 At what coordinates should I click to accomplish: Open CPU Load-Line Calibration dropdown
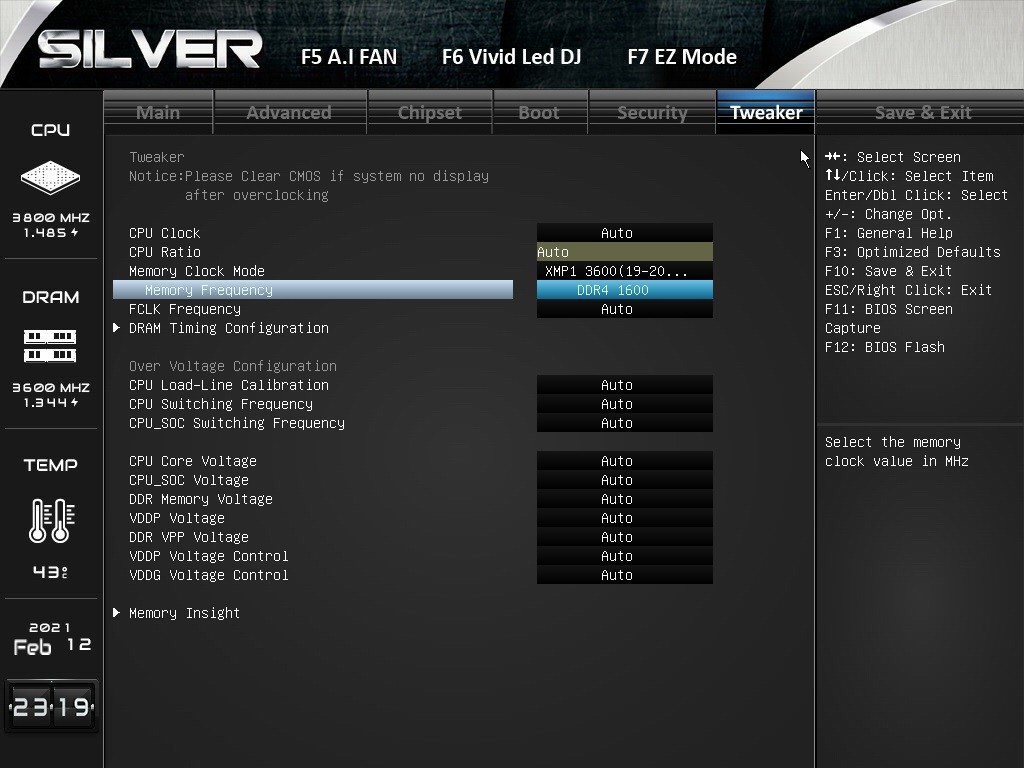(x=624, y=385)
